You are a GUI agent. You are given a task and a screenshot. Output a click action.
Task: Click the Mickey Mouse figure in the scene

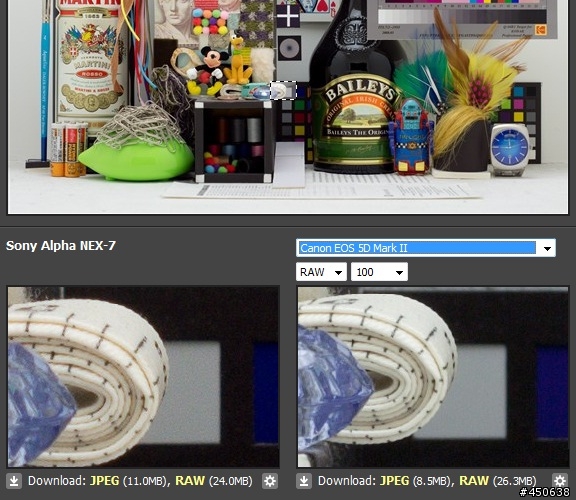click(207, 71)
